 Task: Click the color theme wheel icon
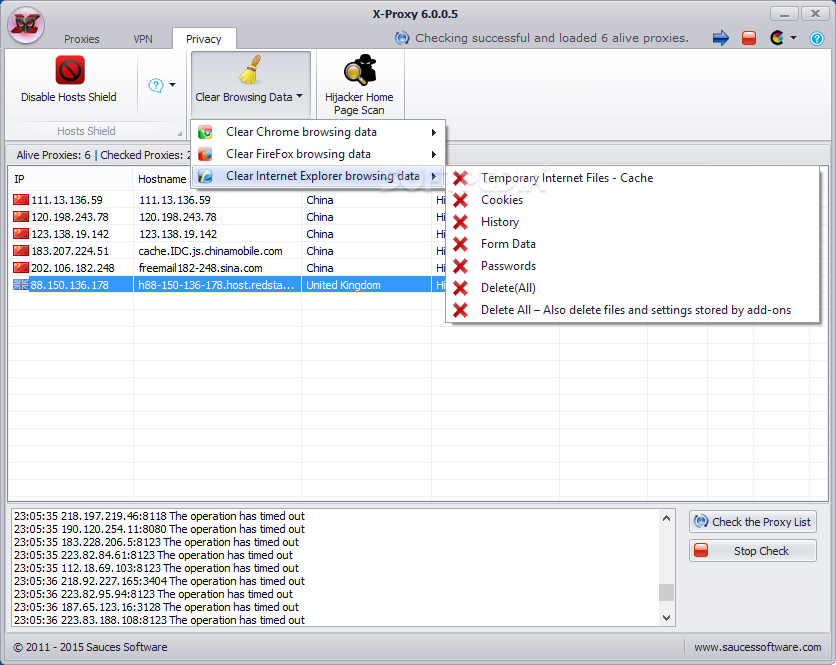(x=777, y=38)
